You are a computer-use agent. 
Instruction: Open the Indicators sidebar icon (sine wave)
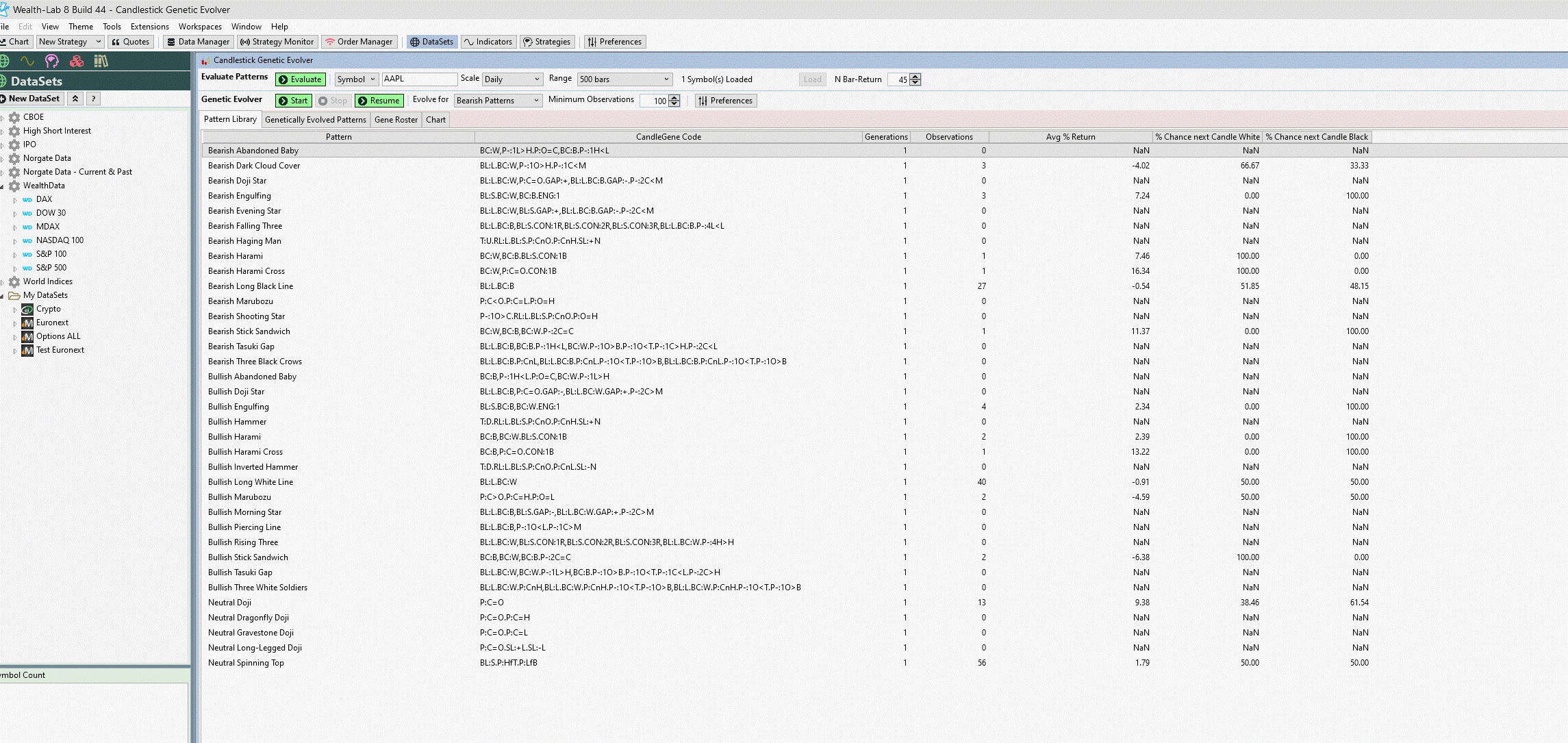click(x=27, y=61)
